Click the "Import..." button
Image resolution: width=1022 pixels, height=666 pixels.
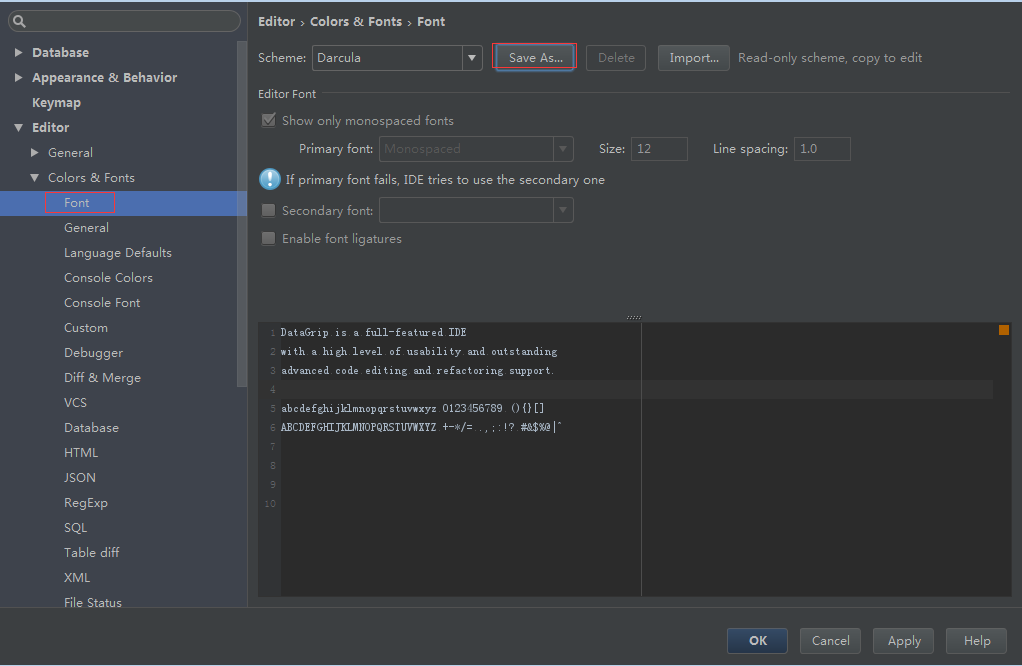click(x=693, y=57)
